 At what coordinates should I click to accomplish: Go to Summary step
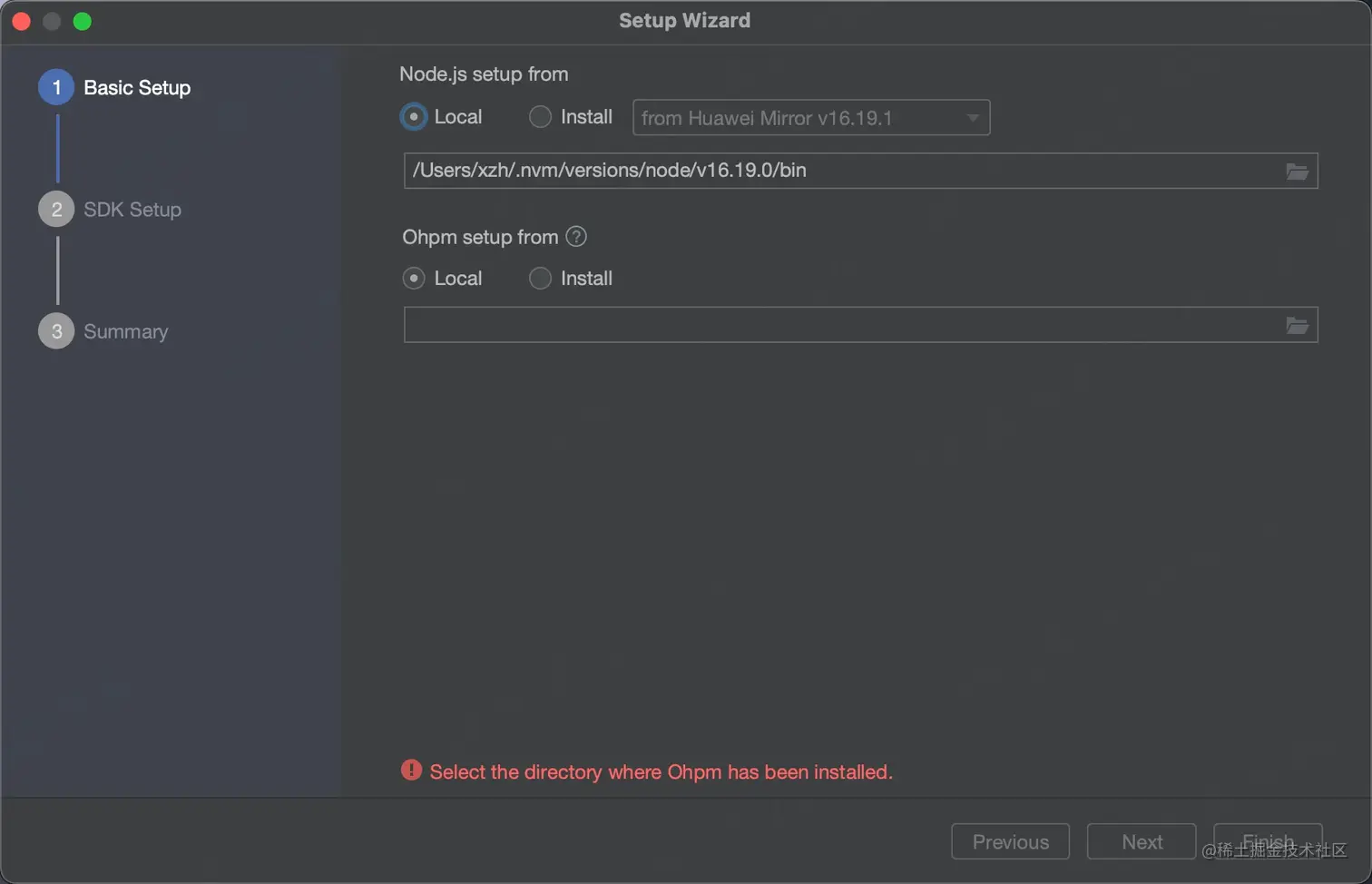(x=103, y=331)
